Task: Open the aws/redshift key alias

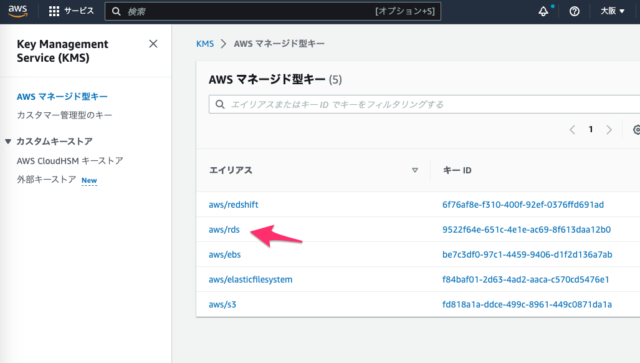Action: (x=233, y=205)
